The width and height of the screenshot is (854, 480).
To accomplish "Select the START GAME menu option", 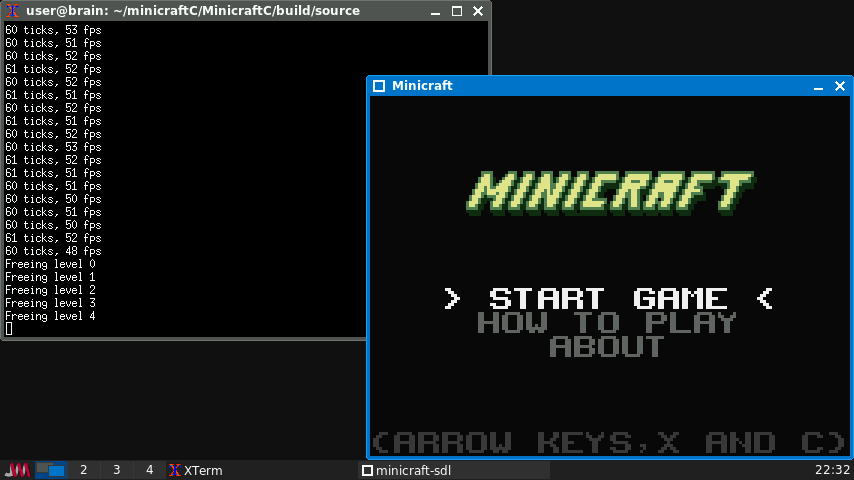I will coord(608,298).
